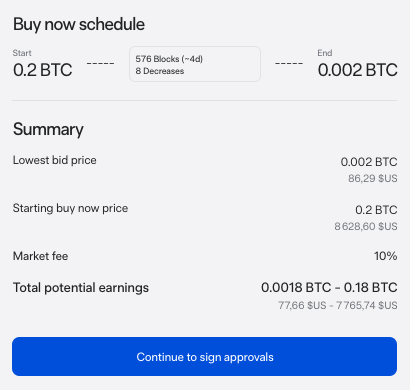
Task: Click the 86,29 $US conversion text
Action: (x=373, y=178)
